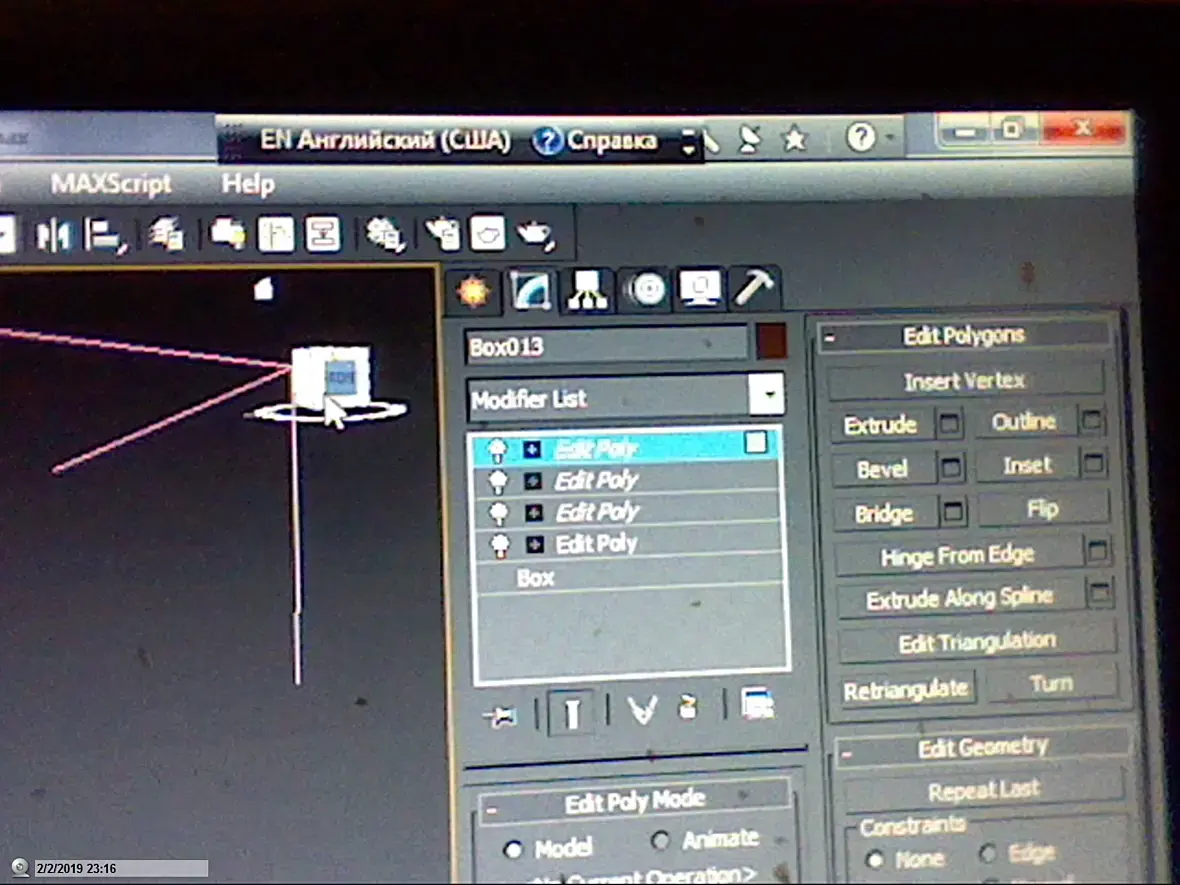Open the Help menu
The height and width of the screenshot is (885, 1180).
(248, 184)
